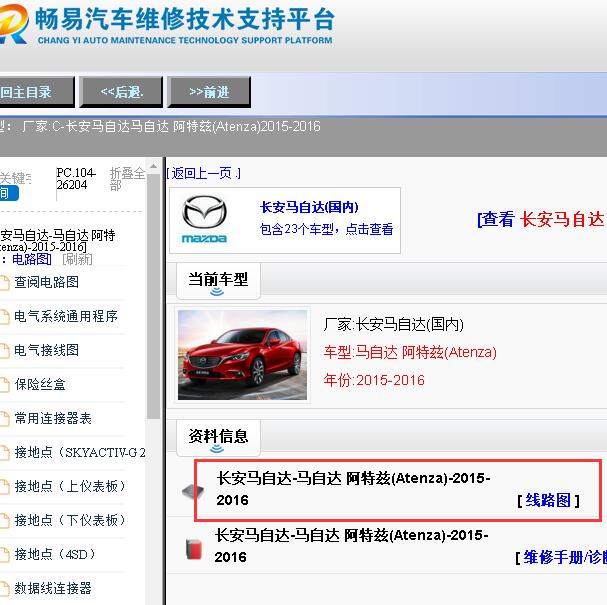Screen dimensions: 607x605
Task: Click the page icon beside 常用连接器表
Action: pyautogui.click(x=4, y=419)
